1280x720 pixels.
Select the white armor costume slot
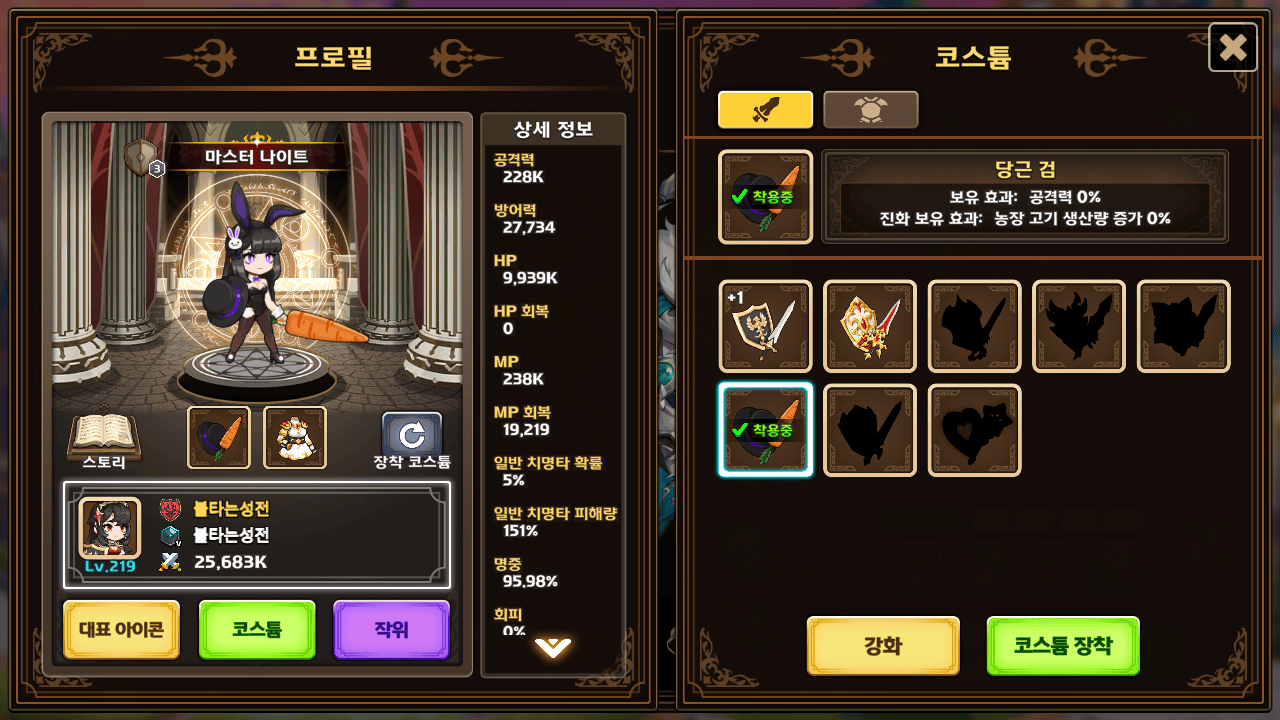pos(295,437)
